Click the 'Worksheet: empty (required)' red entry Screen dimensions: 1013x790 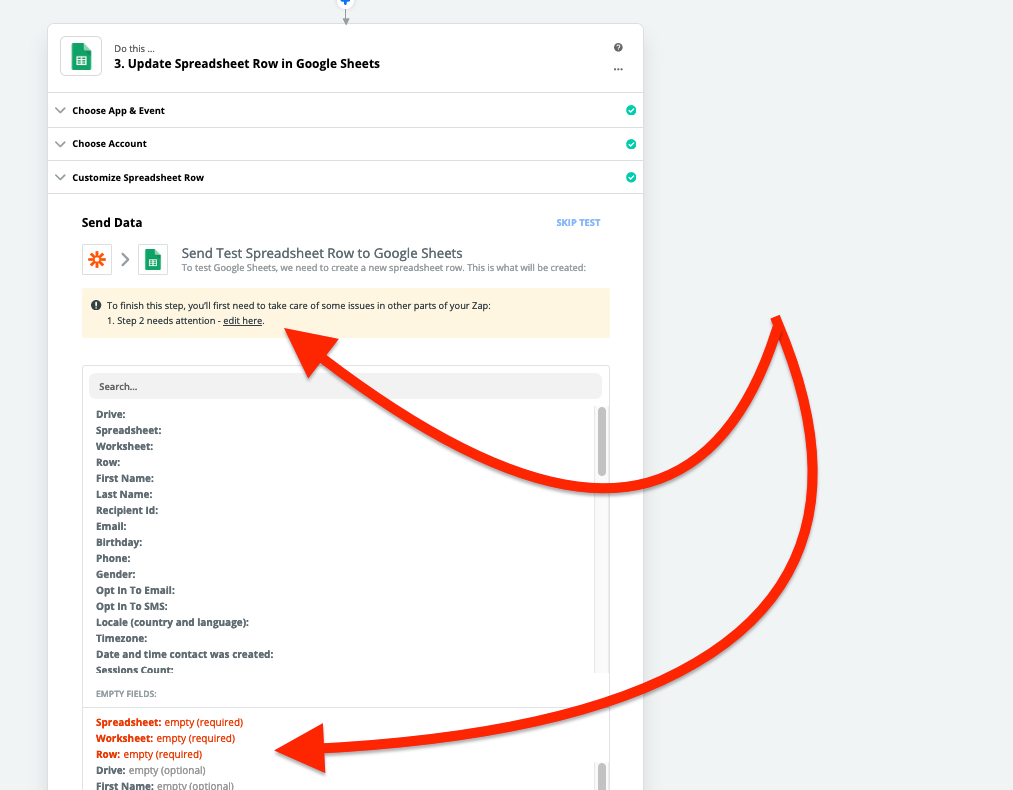coord(165,738)
